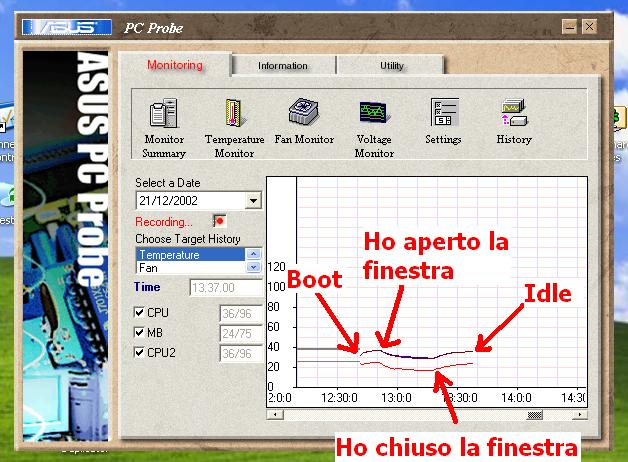Uncheck the CPU2 checkbox
628x462 pixels.
pos(139,352)
